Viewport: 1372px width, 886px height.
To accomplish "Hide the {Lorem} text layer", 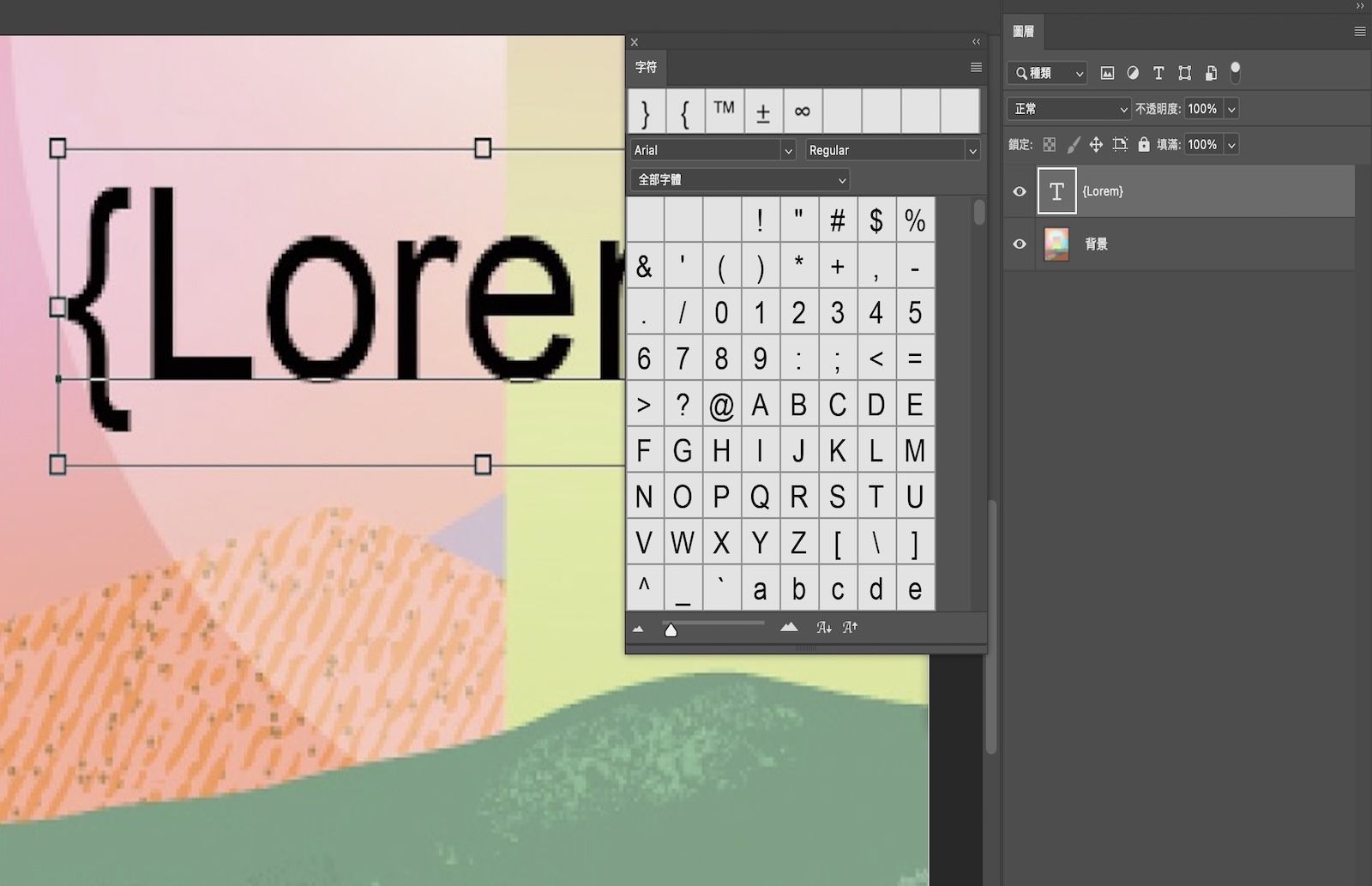I will click(1019, 191).
